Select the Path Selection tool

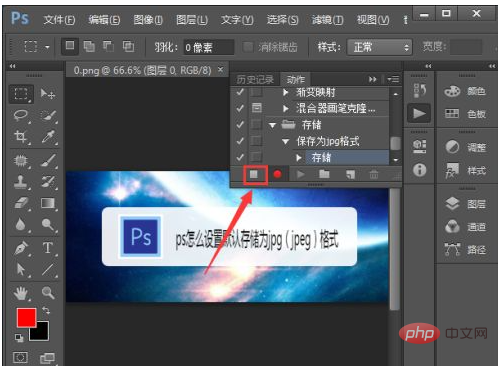[21, 269]
